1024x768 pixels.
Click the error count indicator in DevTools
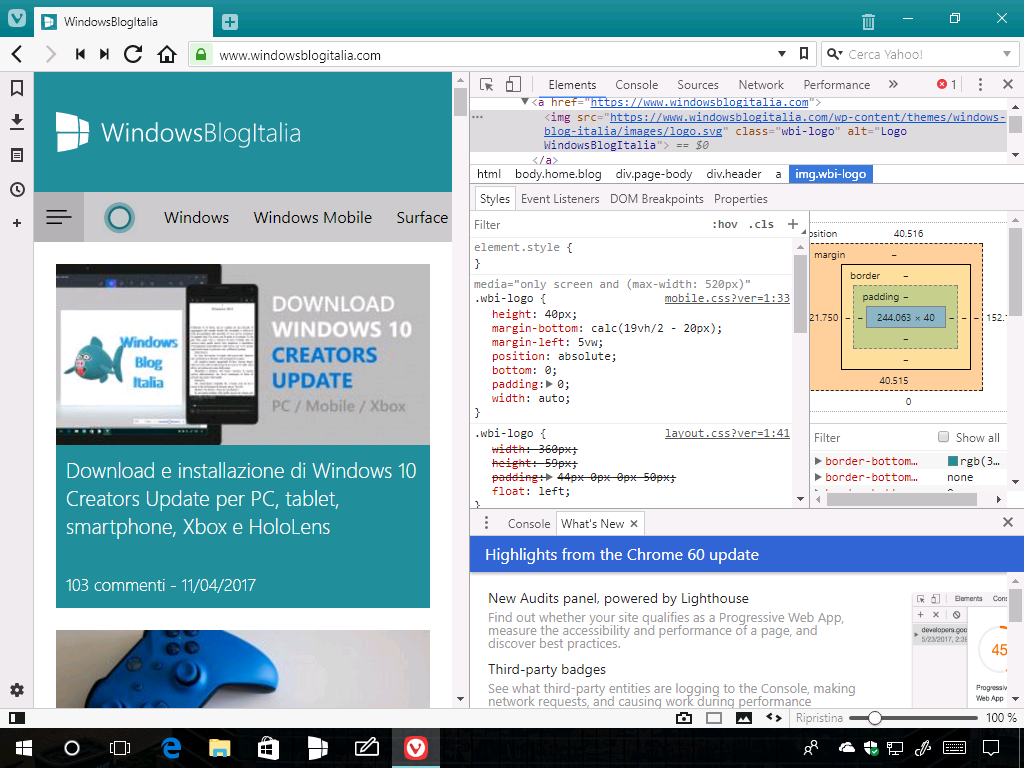pos(946,84)
